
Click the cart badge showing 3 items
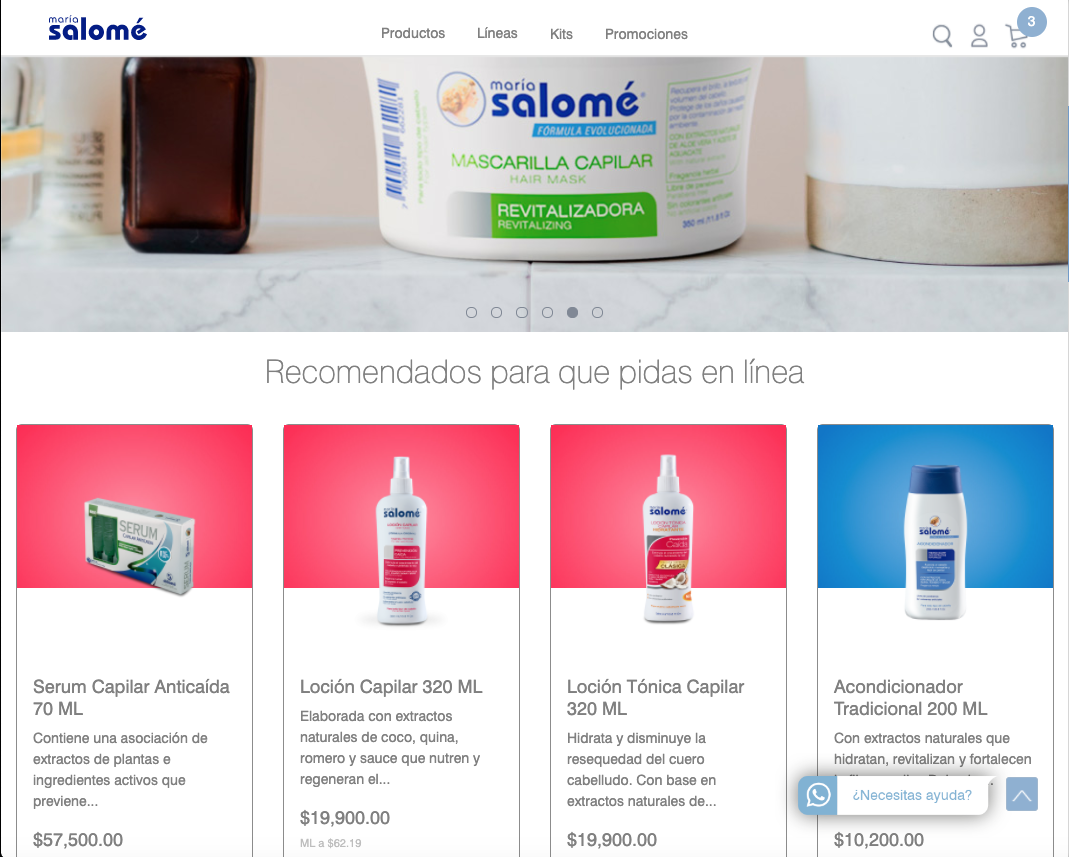(1031, 22)
